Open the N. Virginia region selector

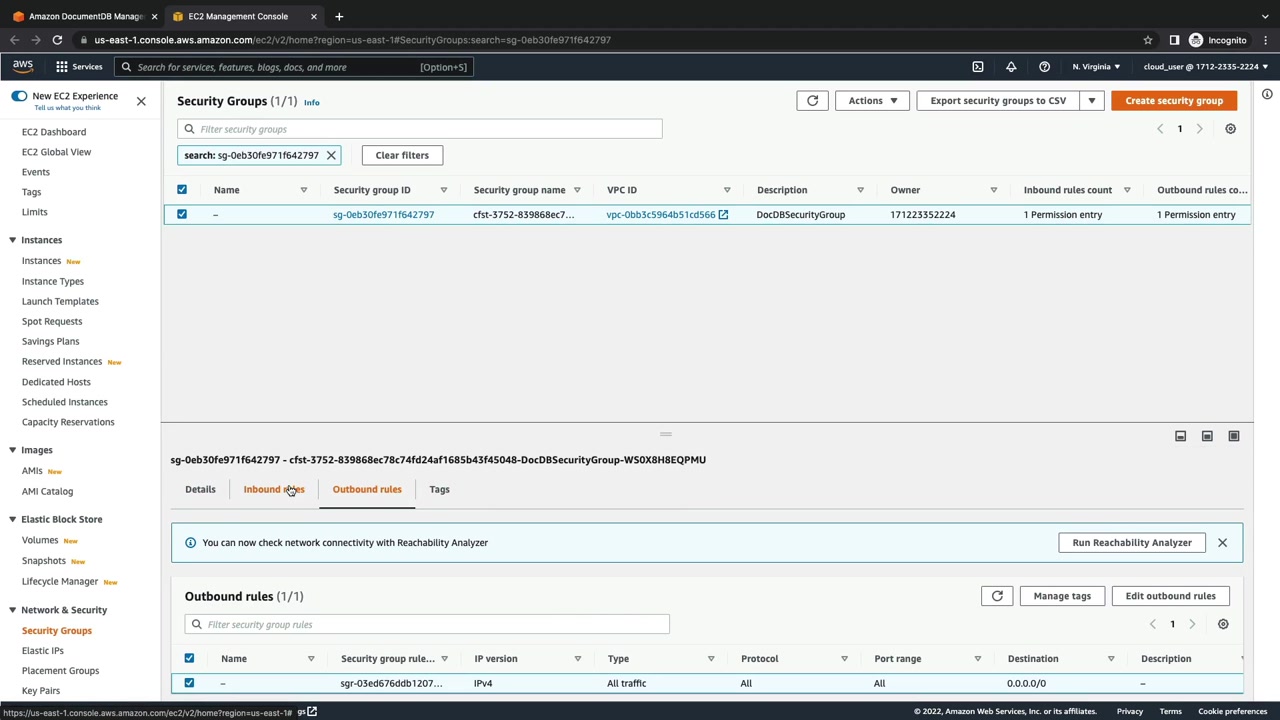[x=1096, y=67]
